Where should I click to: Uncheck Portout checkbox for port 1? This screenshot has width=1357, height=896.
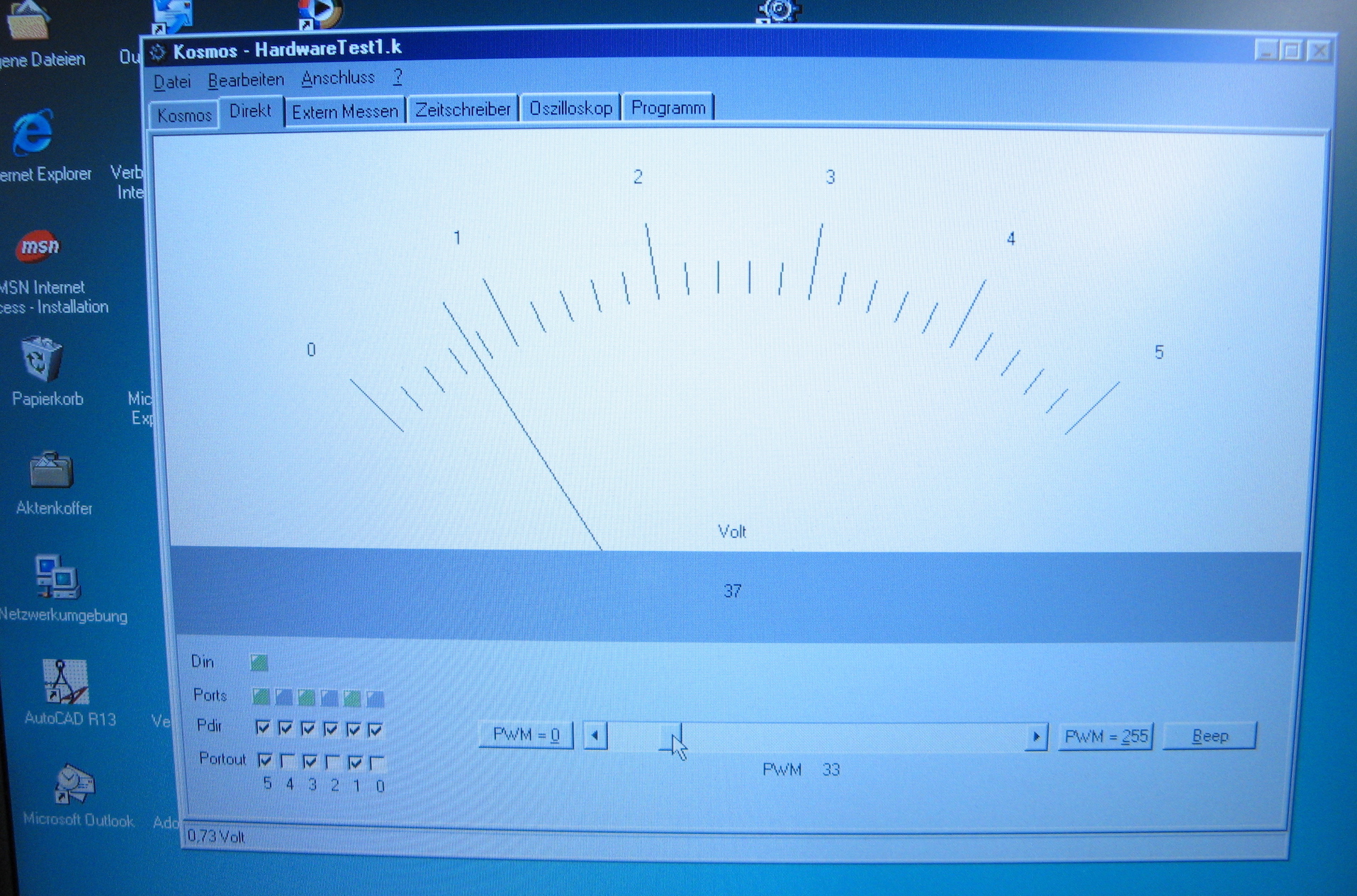click(x=356, y=762)
